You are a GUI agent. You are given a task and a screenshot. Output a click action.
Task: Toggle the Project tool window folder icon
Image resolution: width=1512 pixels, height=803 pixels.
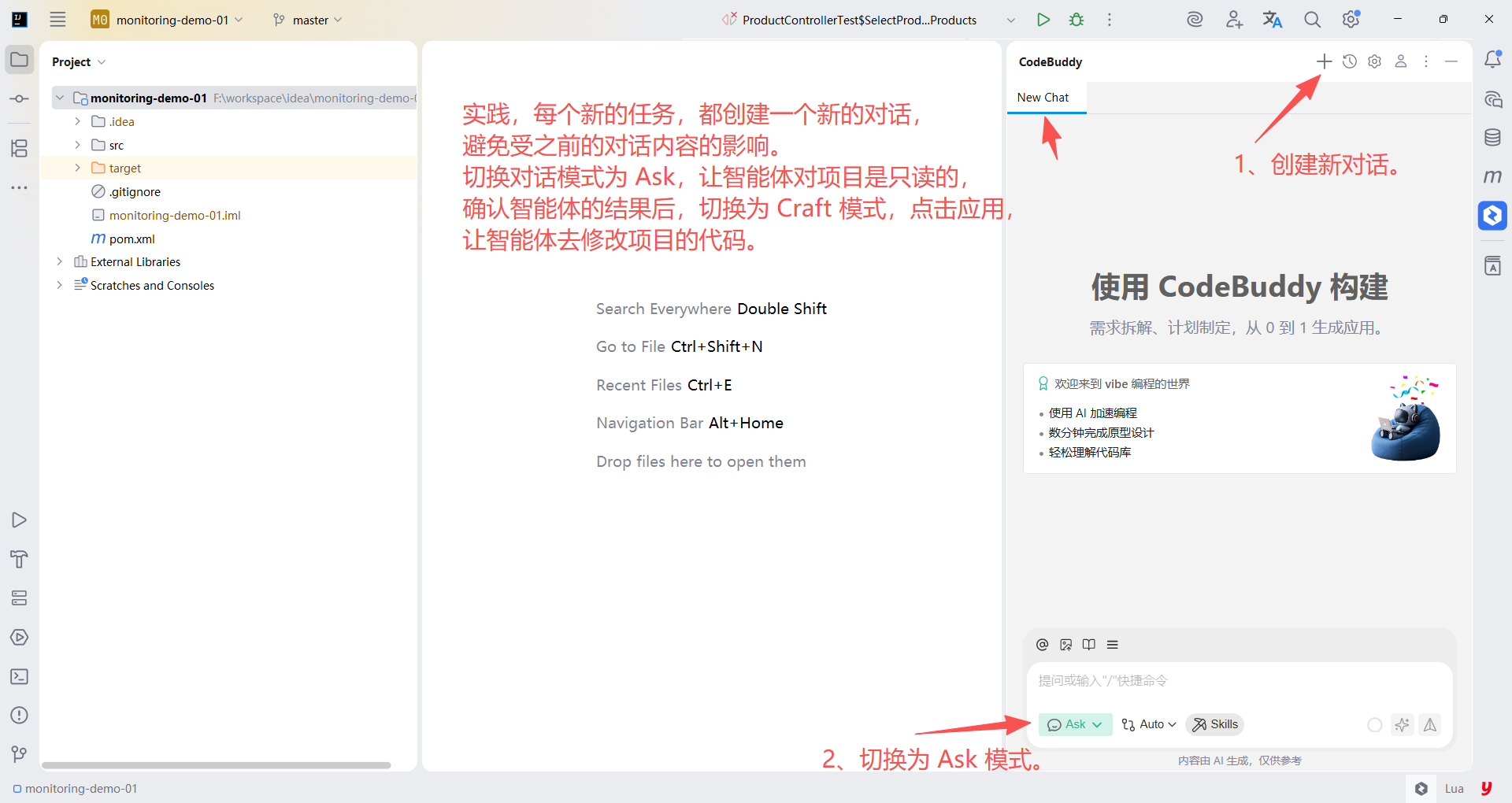click(x=20, y=60)
